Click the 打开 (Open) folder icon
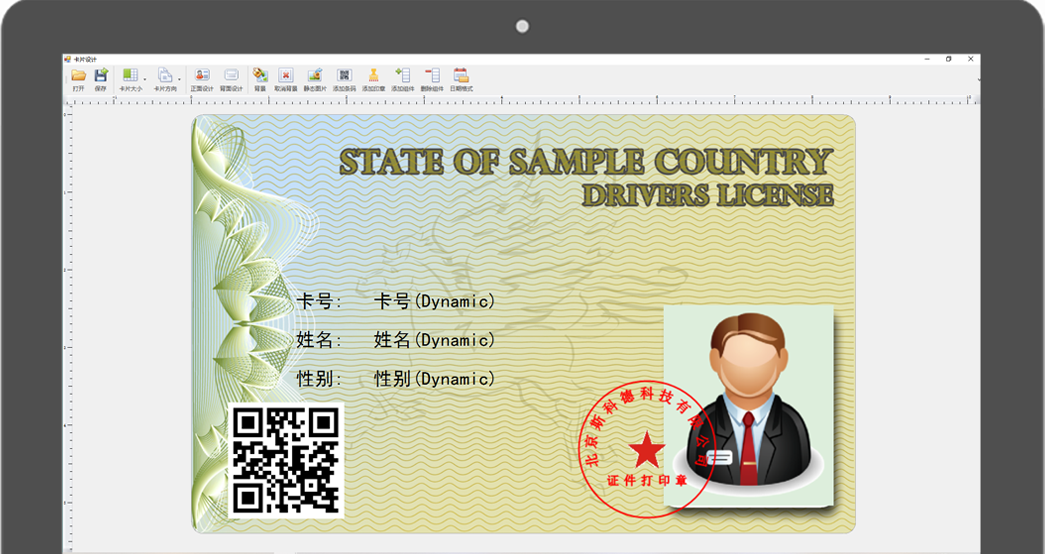 [x=79, y=75]
